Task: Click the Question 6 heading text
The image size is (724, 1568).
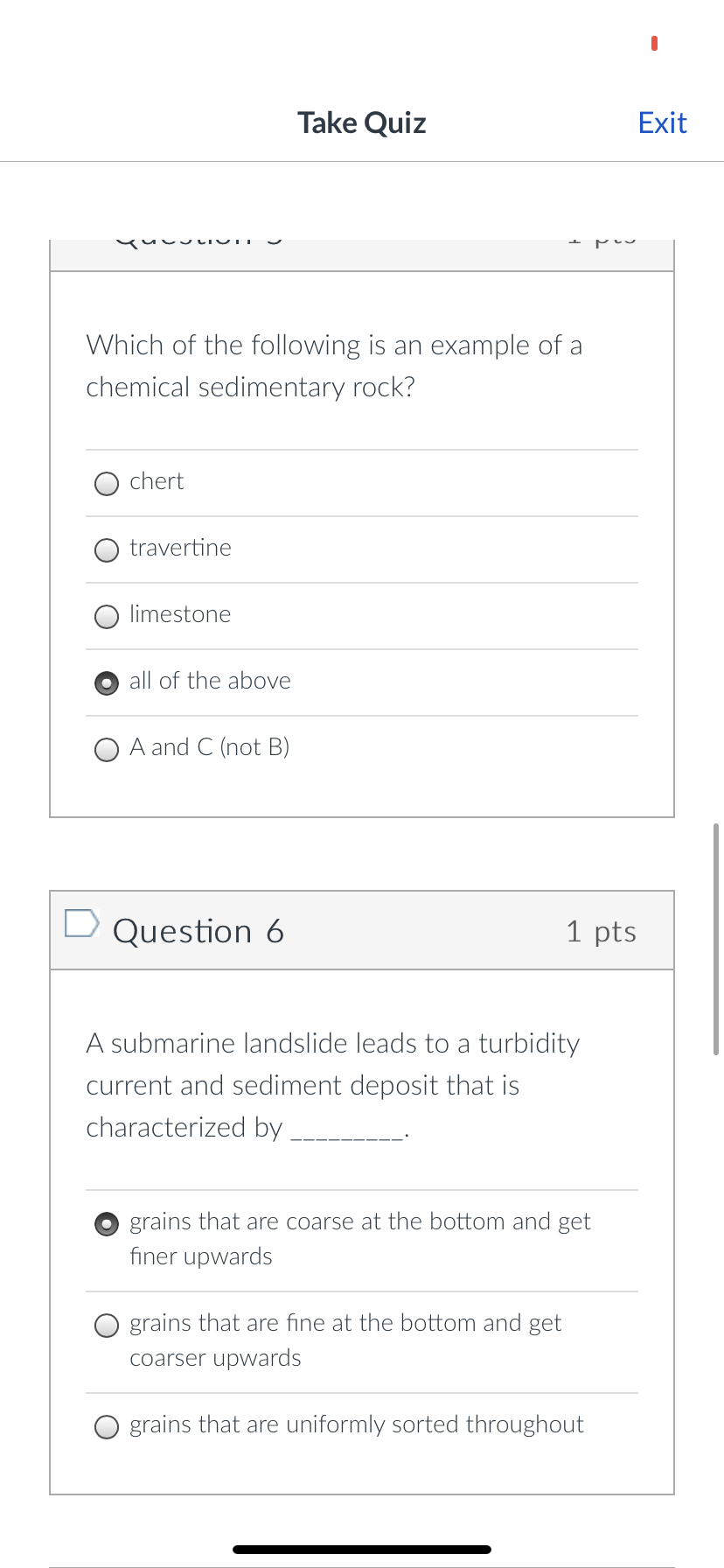Action: (198, 932)
